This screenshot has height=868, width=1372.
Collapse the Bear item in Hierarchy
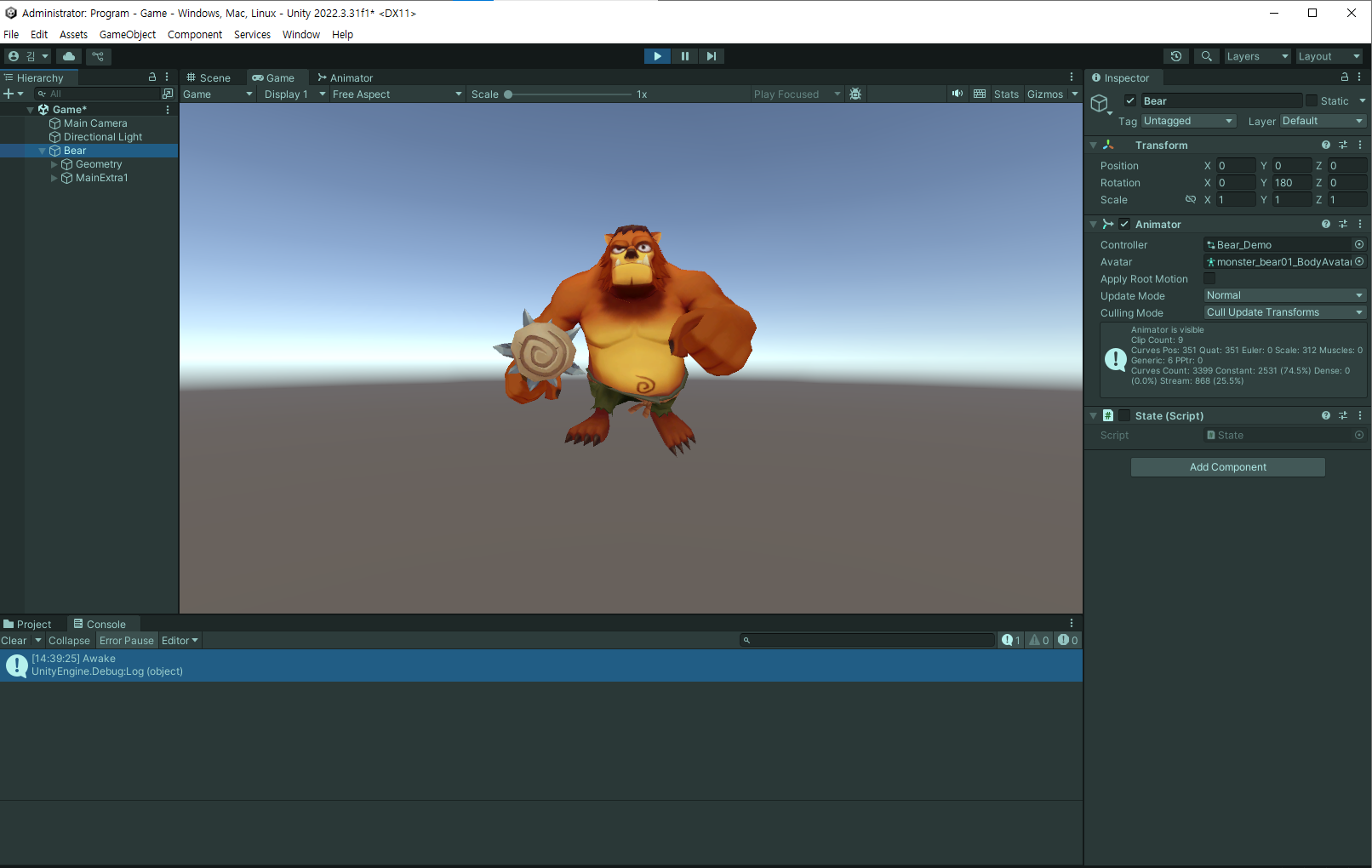(42, 151)
